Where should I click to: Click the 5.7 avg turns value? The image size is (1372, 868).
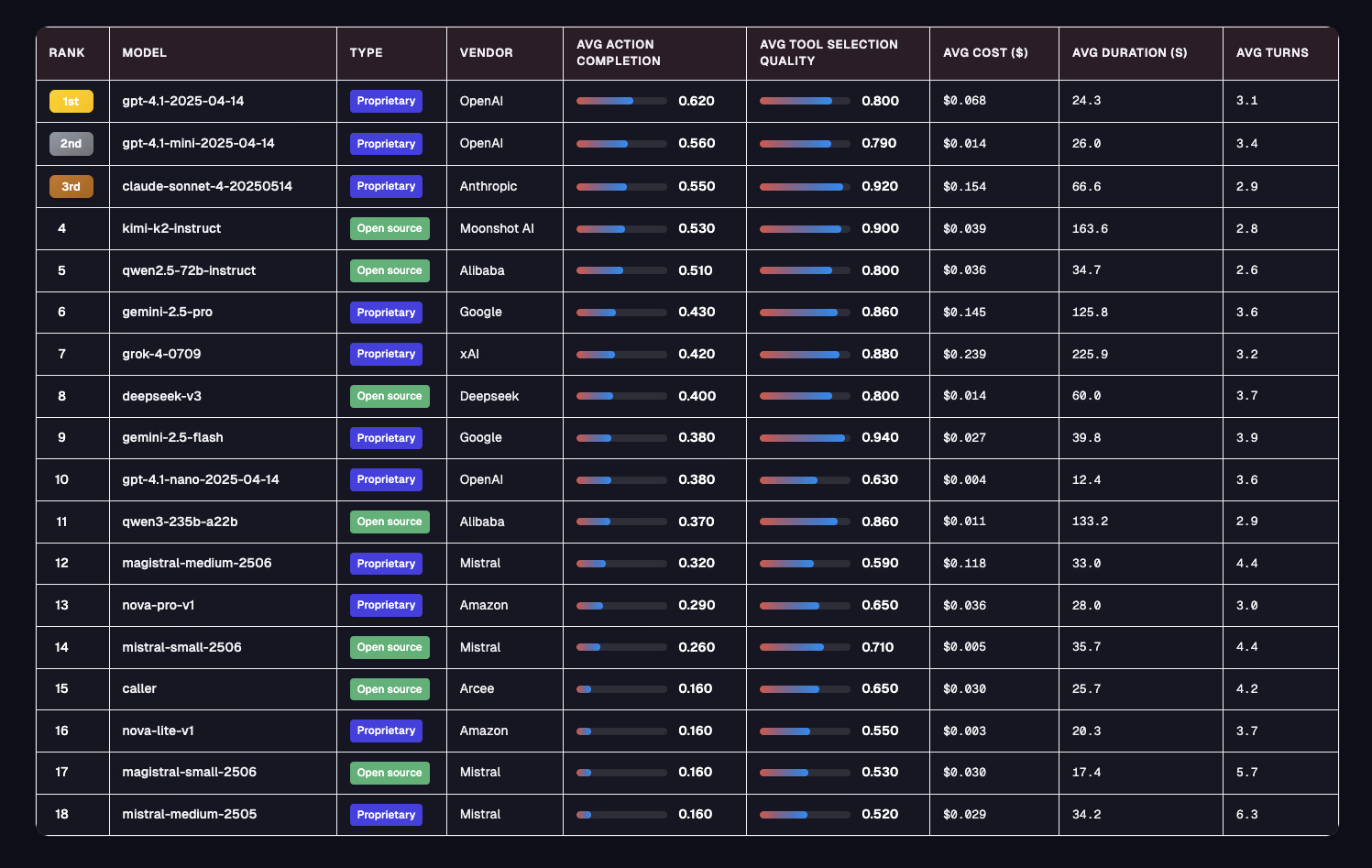(x=1246, y=773)
